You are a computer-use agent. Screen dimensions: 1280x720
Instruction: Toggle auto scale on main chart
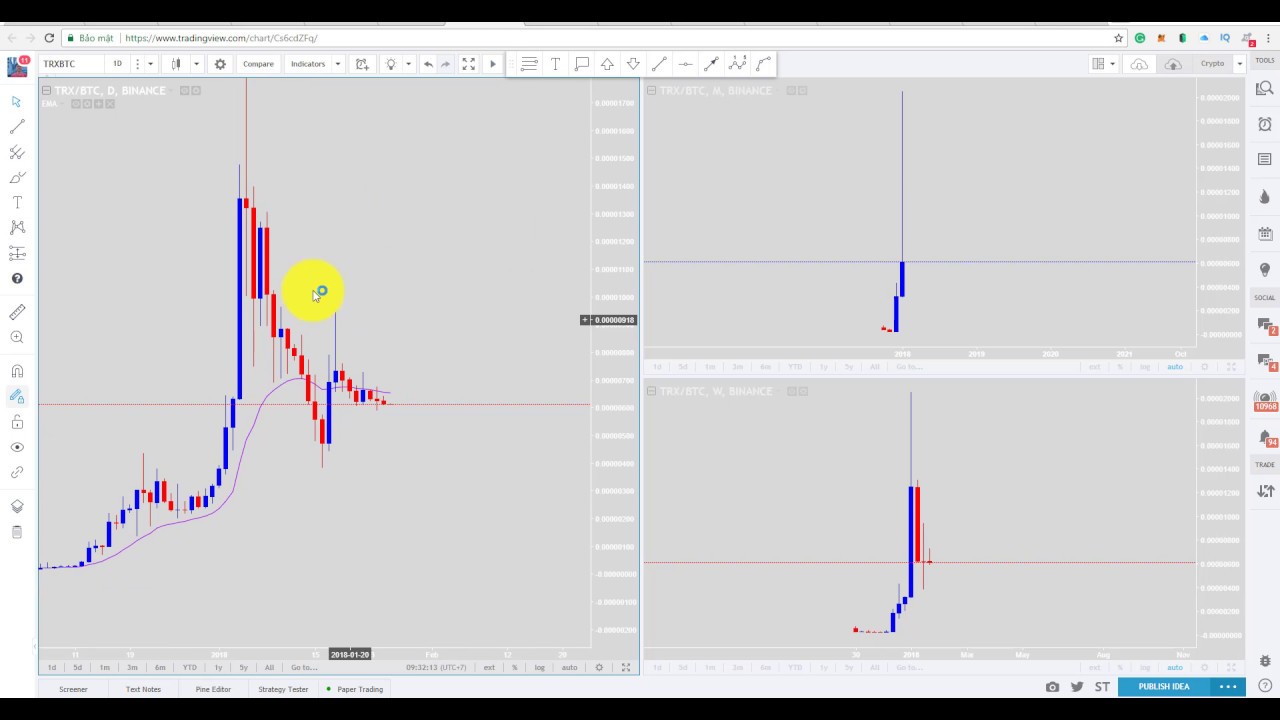569,667
